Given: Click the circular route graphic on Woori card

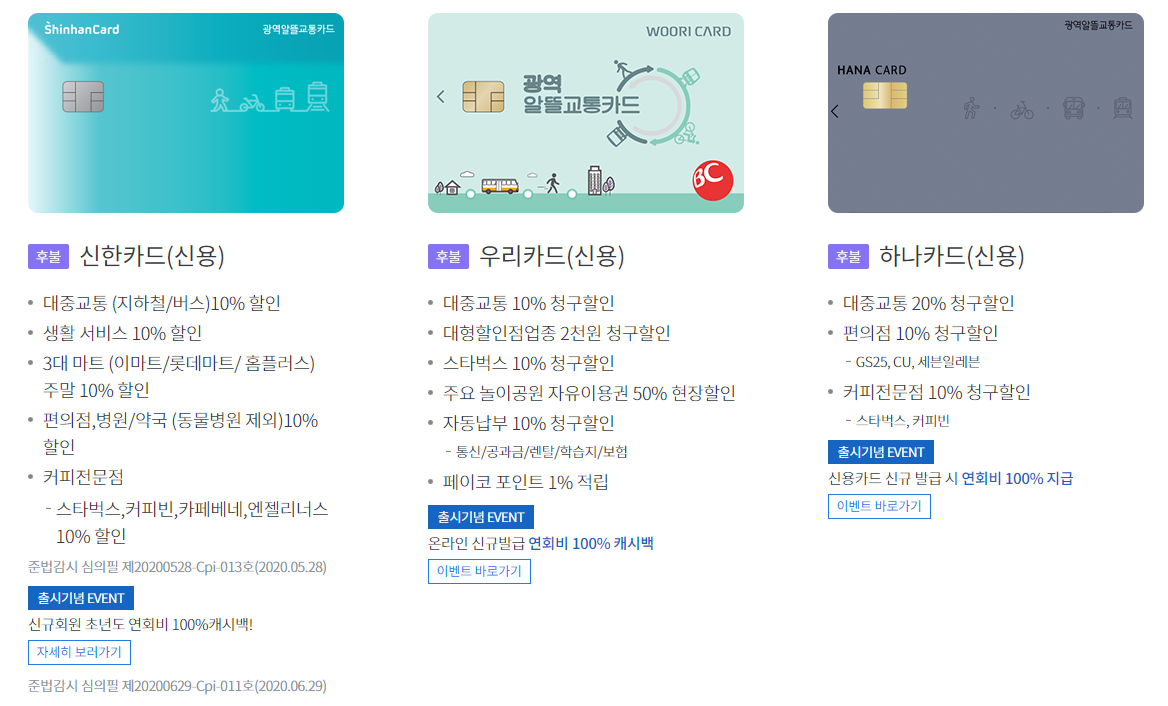Looking at the screenshot, I should [x=655, y=104].
